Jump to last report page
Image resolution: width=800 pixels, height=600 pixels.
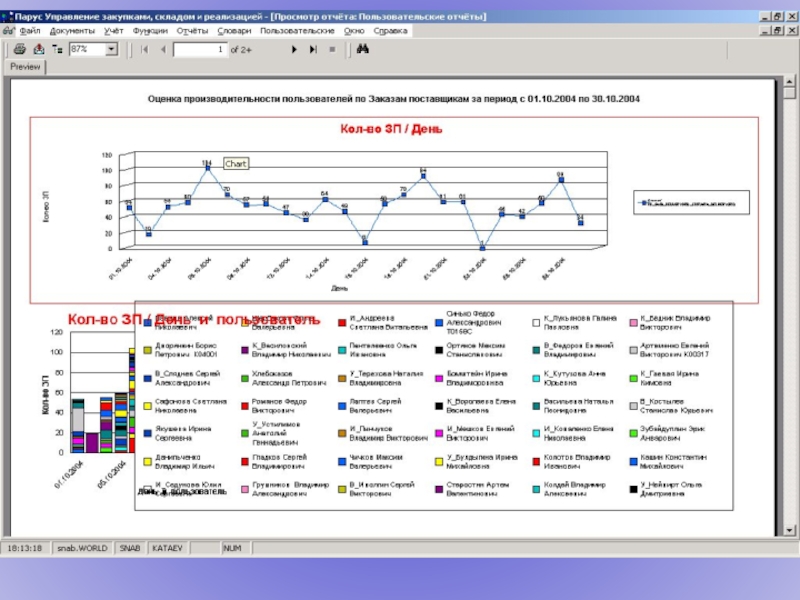313,48
